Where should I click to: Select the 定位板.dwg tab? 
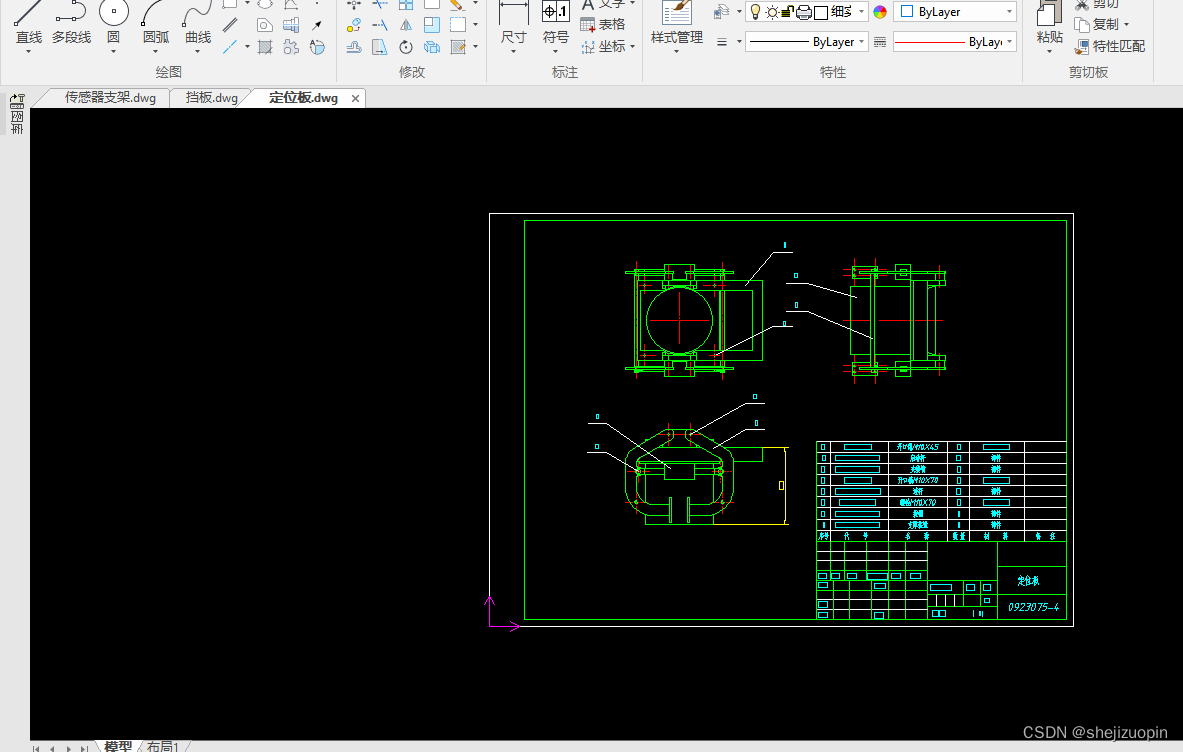tap(303, 98)
